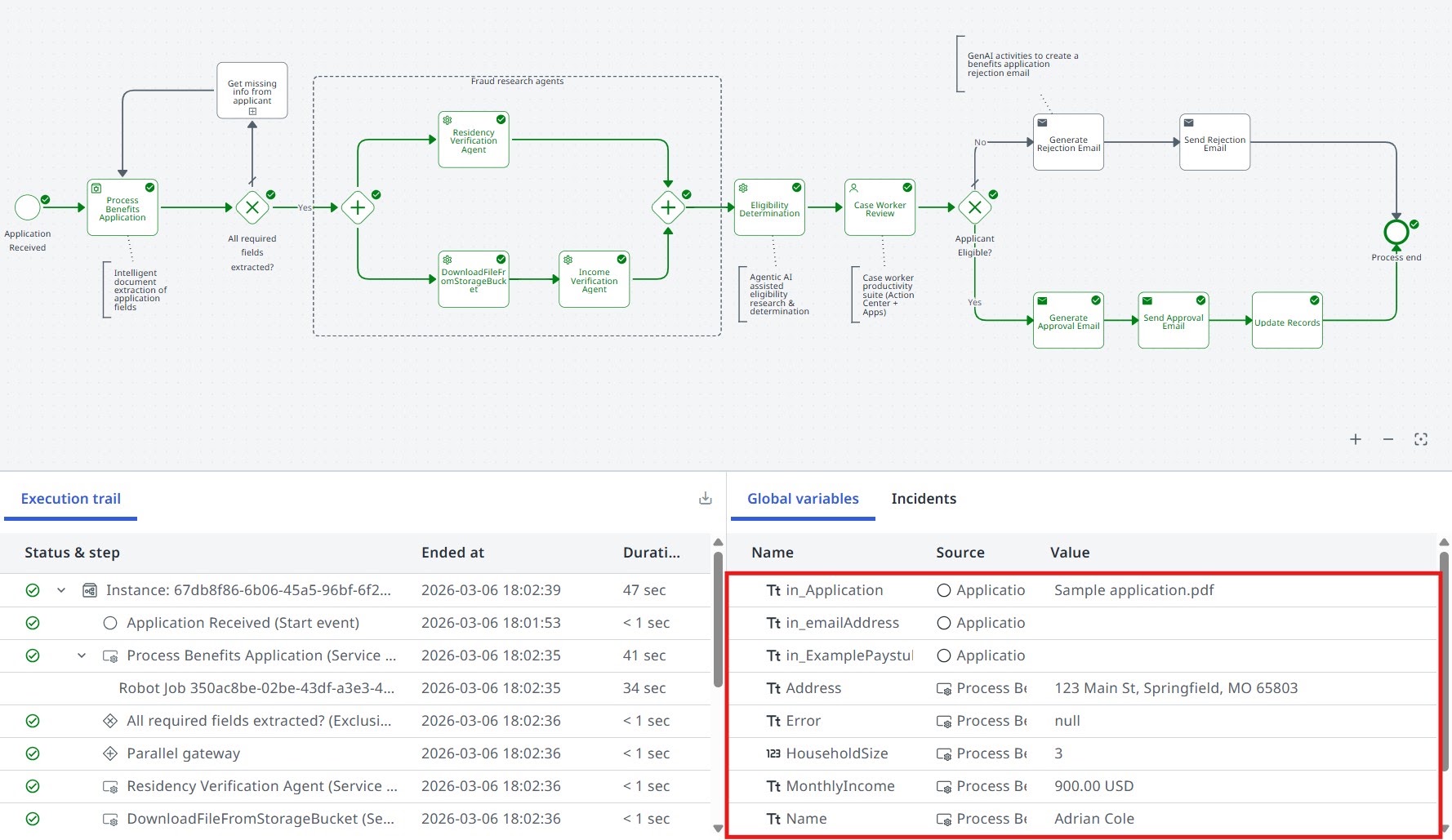Click the Sample application.pdf value
1452x840 pixels.
[1134, 590]
